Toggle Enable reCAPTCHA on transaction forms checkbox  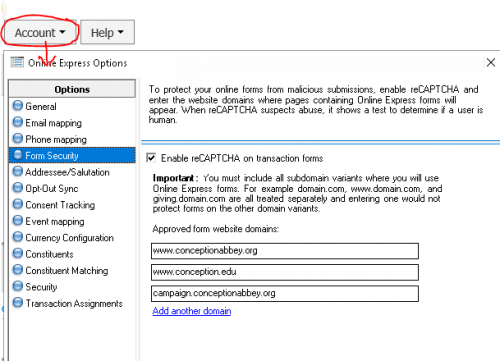coord(151,158)
